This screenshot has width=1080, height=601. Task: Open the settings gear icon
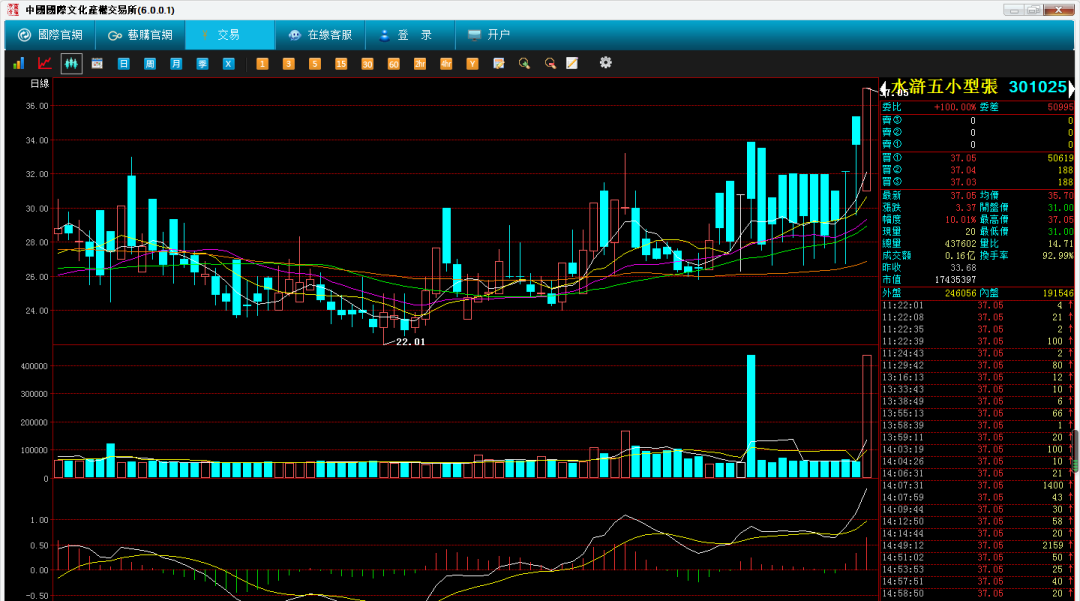(x=605, y=63)
